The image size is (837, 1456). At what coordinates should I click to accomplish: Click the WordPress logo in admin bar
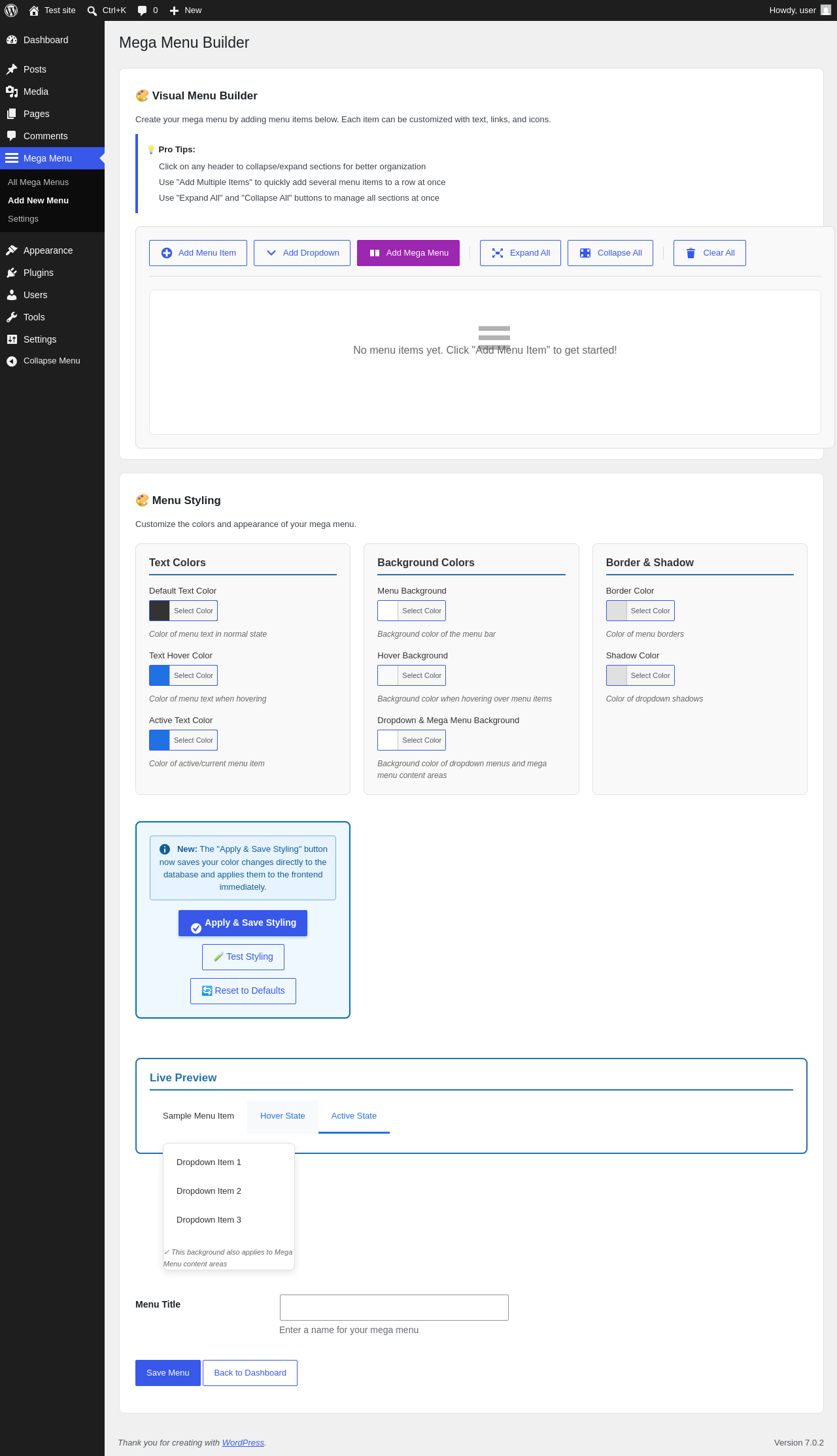(11, 10)
